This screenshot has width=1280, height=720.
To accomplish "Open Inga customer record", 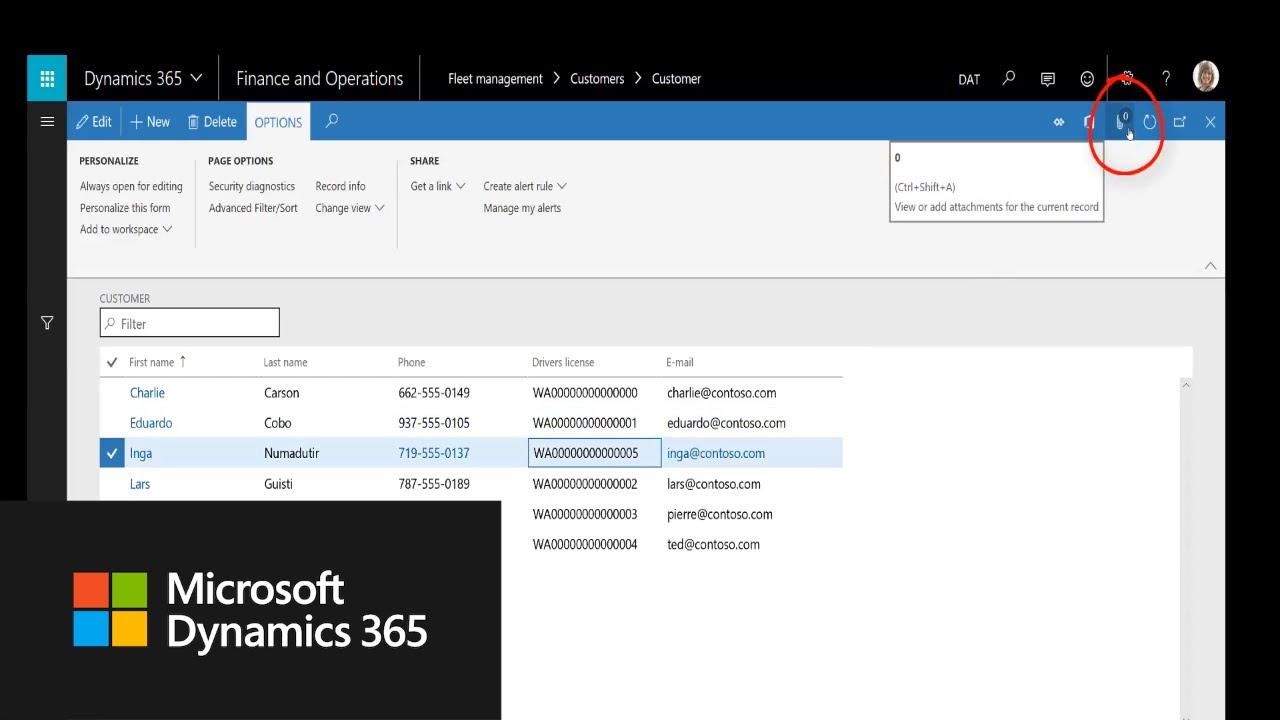I will (x=141, y=453).
